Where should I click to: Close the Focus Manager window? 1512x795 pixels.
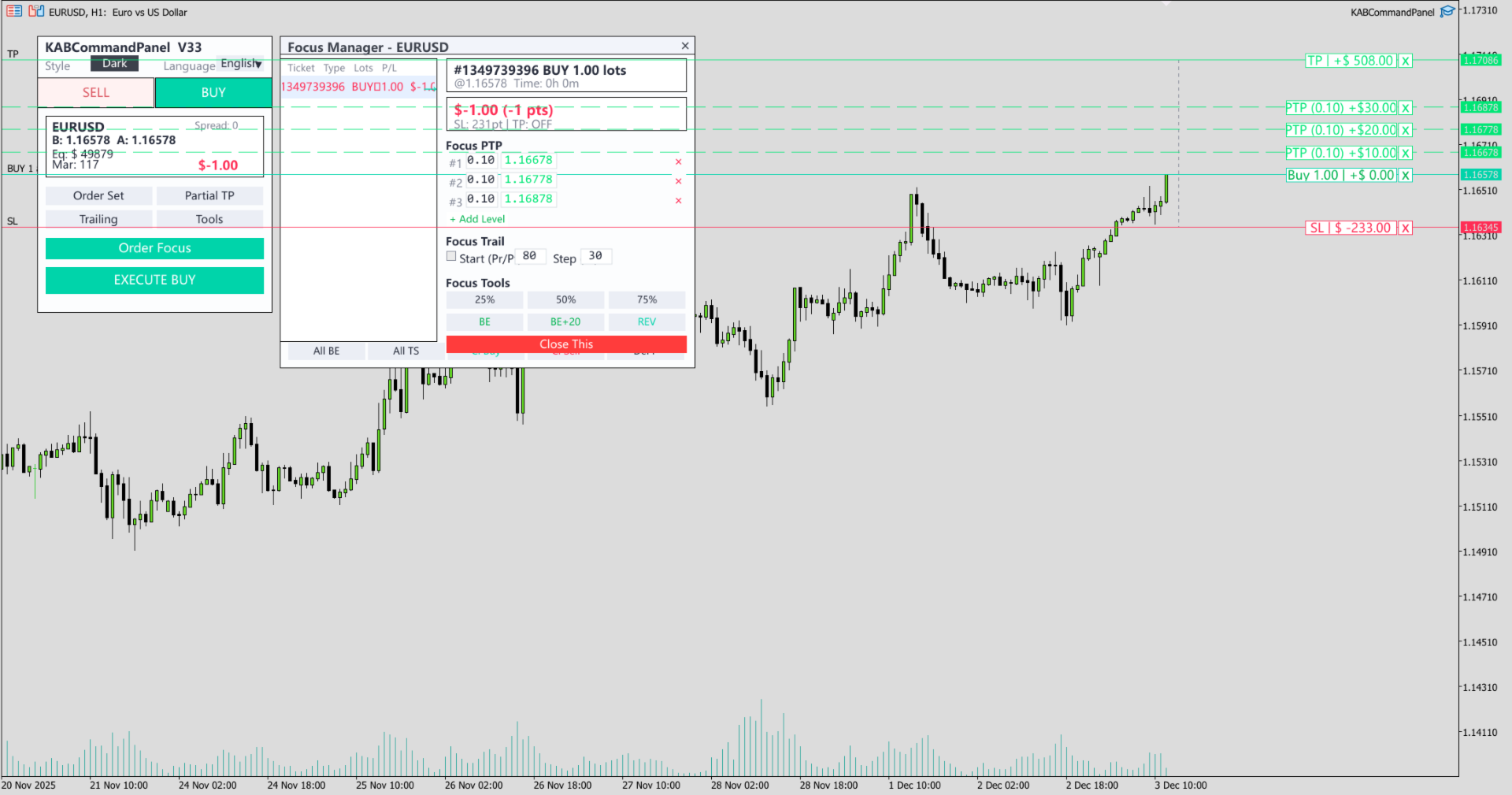click(685, 46)
